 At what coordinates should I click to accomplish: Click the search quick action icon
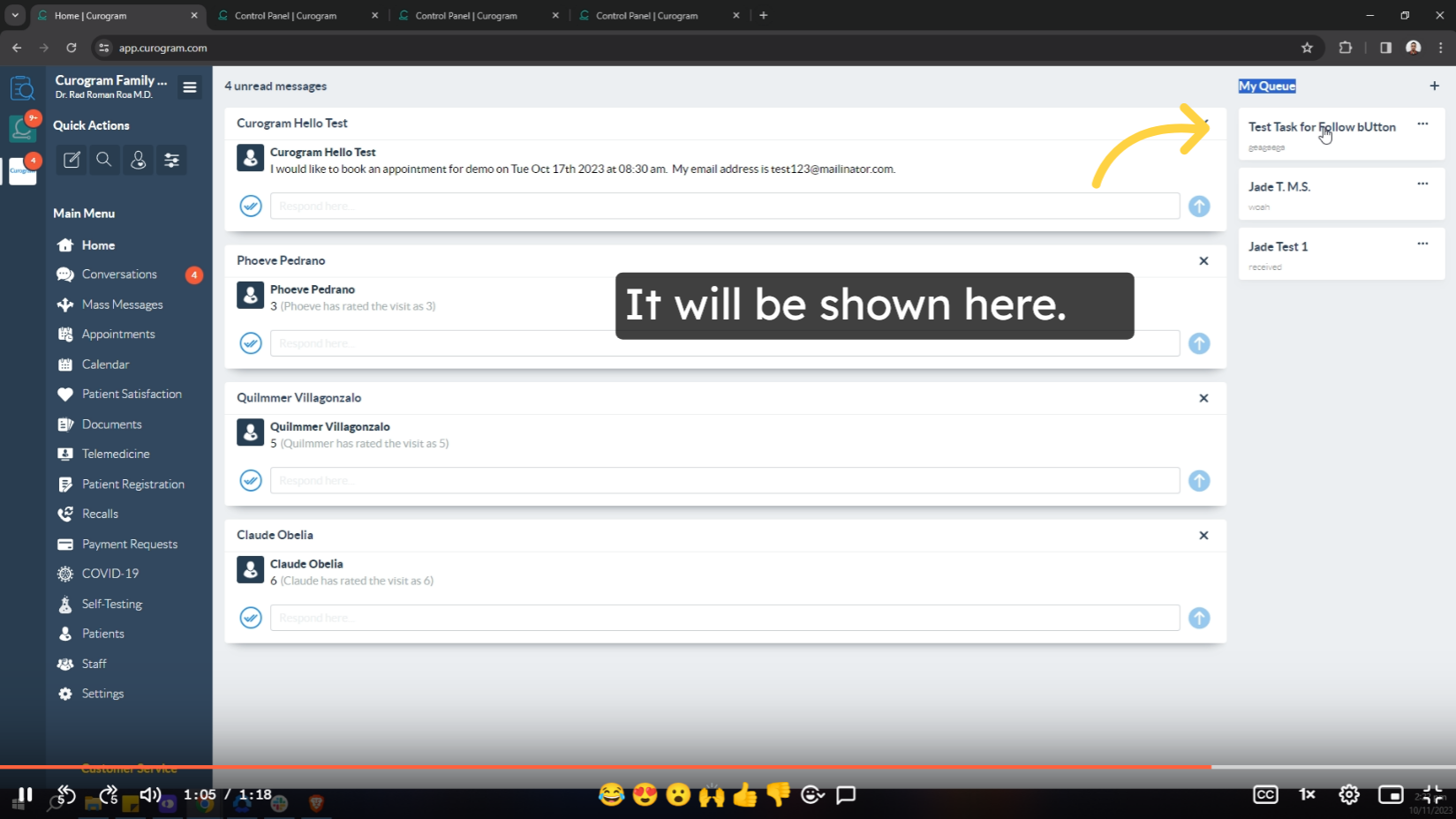click(x=104, y=160)
